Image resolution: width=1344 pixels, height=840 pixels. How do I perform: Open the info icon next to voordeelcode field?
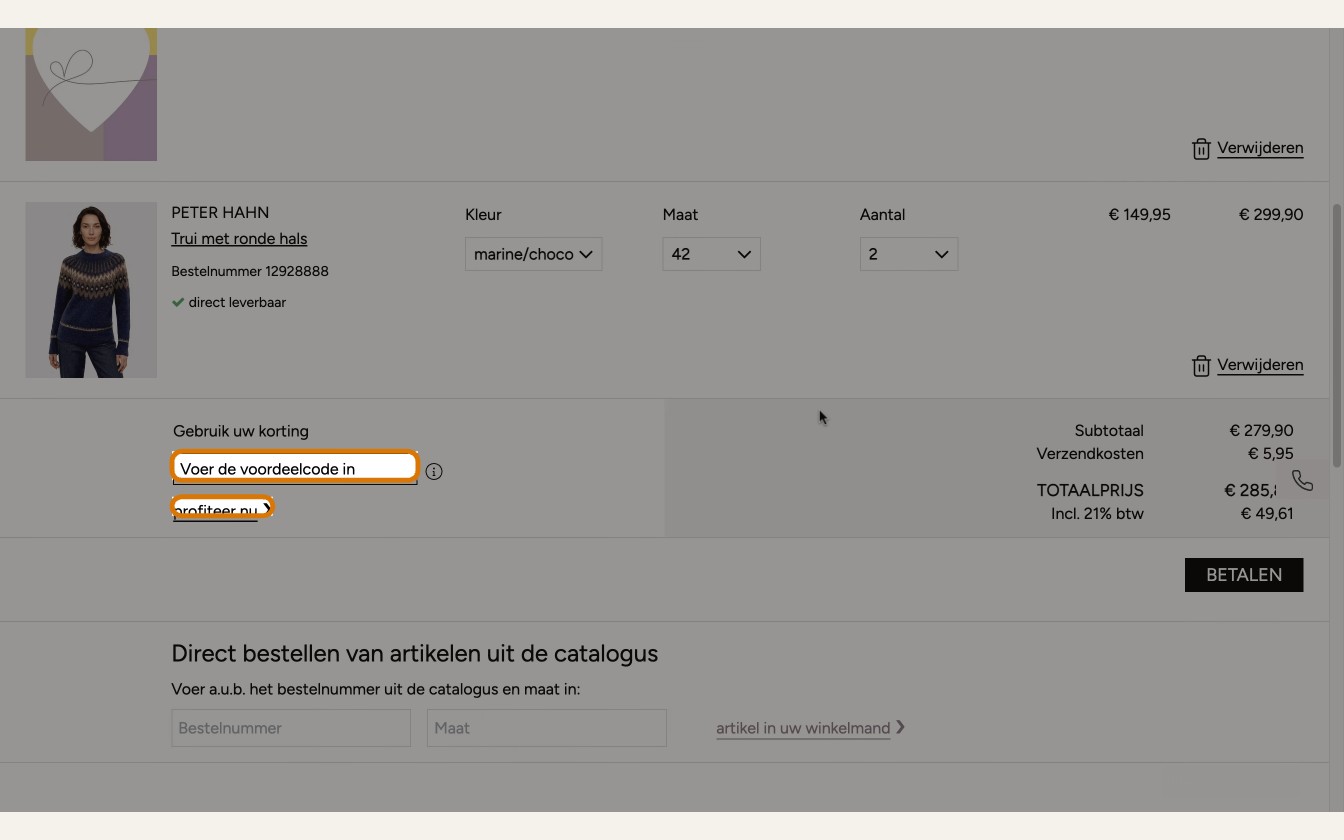coord(434,471)
